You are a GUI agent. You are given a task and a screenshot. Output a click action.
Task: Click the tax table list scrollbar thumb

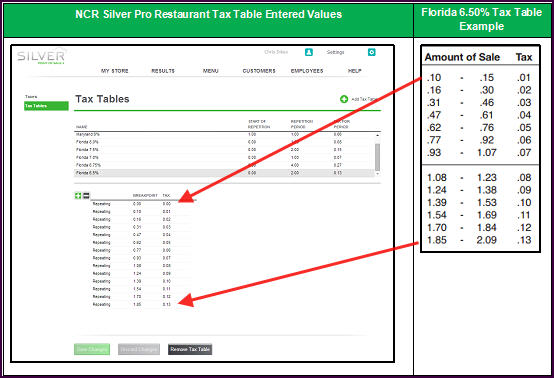(x=377, y=157)
